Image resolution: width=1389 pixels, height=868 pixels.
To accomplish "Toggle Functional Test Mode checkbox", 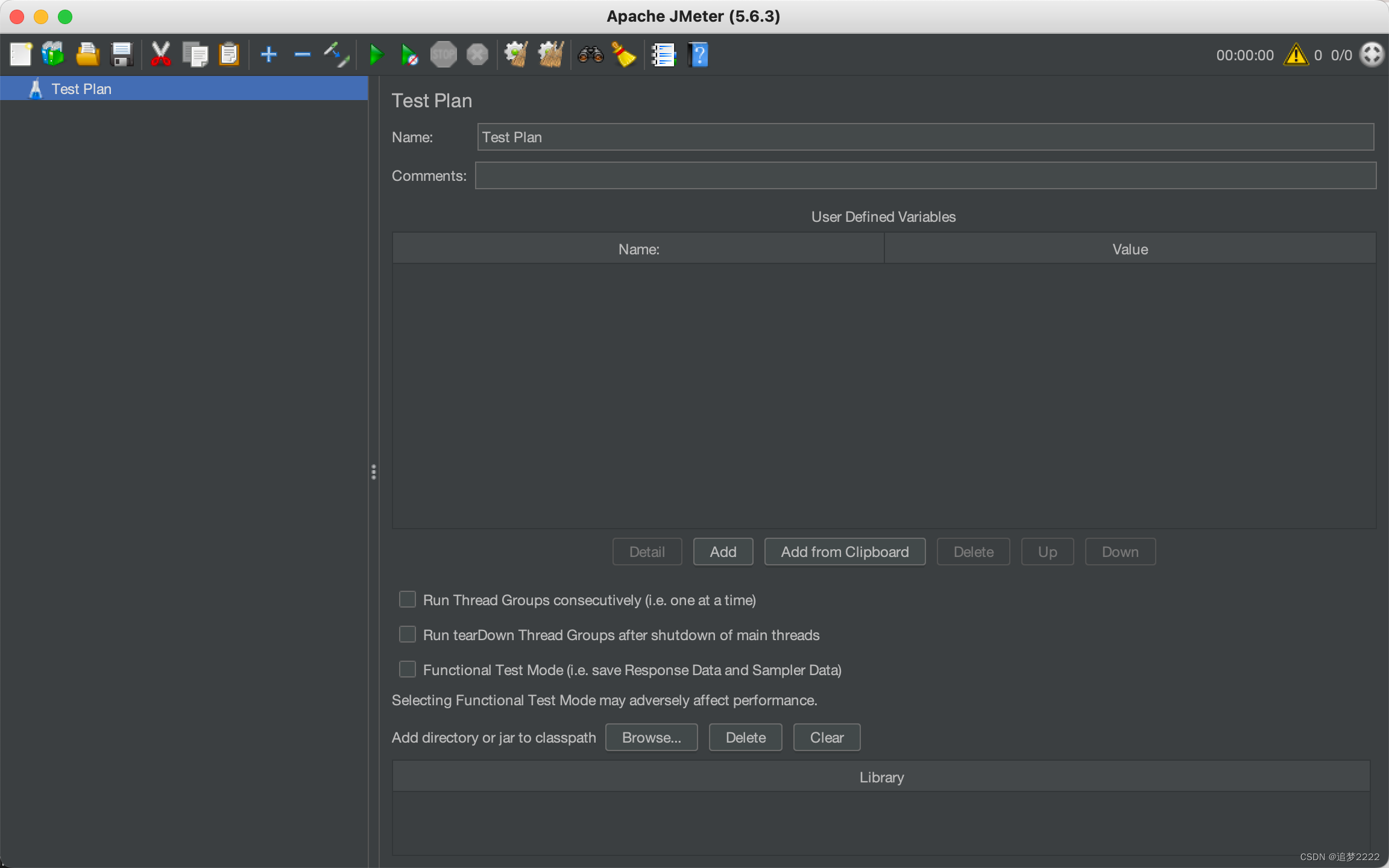I will 407,669.
